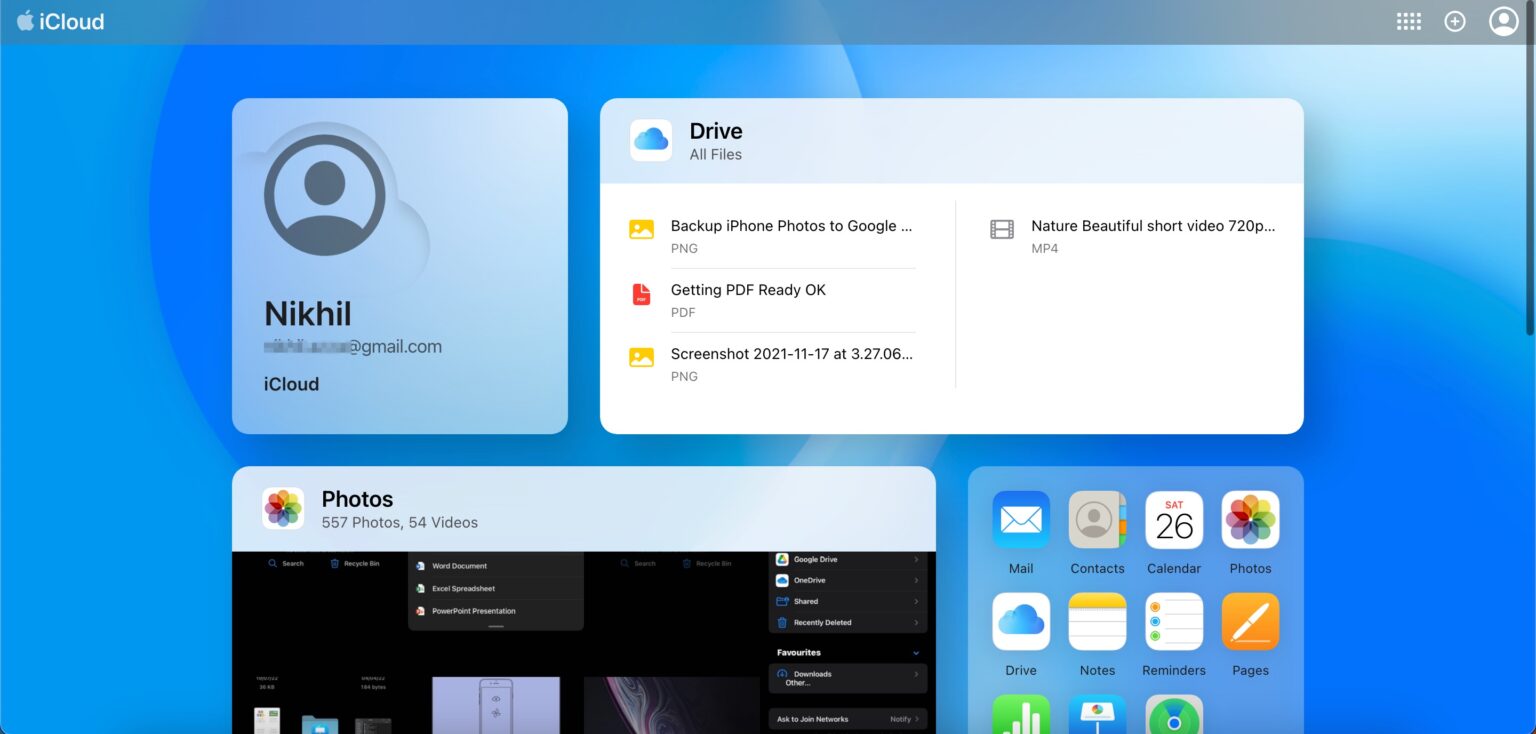
Task: Launch the Notes app icon
Action: click(x=1097, y=622)
